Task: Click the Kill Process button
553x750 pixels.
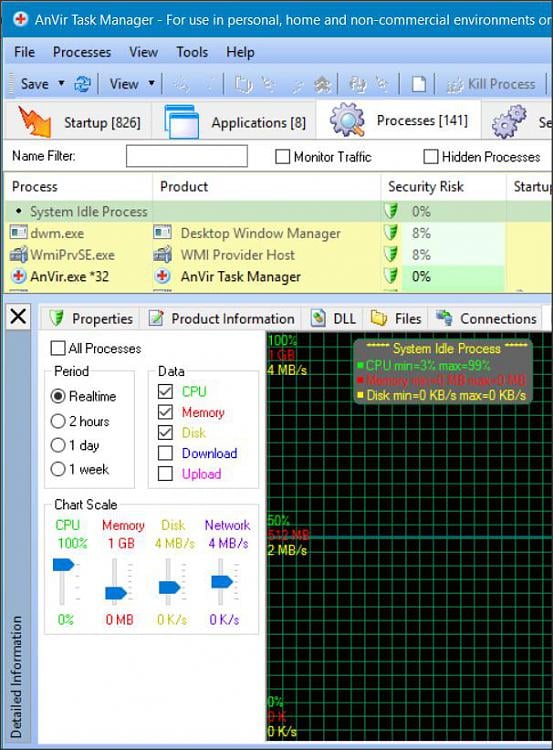Action: point(491,84)
